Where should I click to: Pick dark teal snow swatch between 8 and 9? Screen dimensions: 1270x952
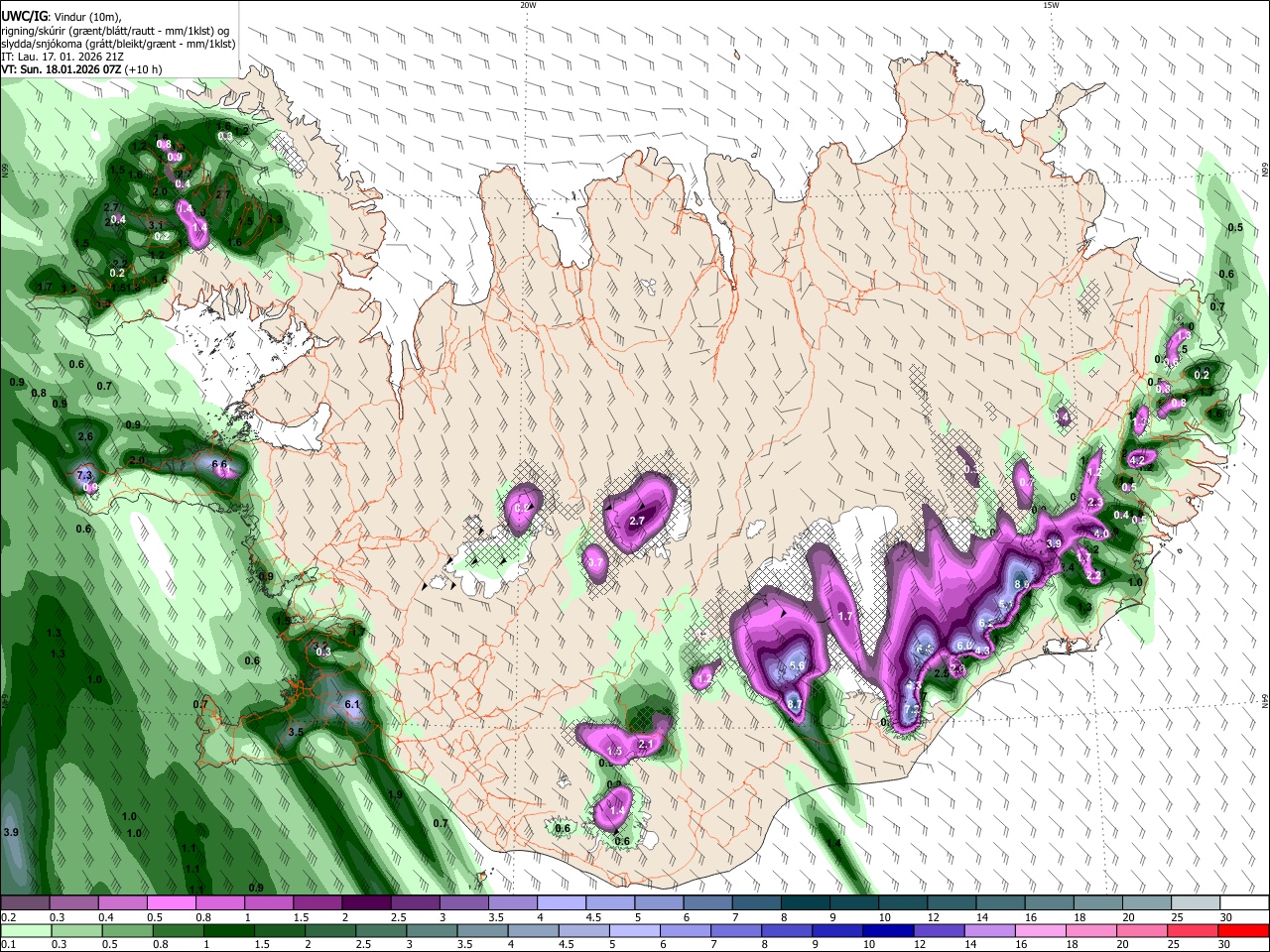(806, 902)
